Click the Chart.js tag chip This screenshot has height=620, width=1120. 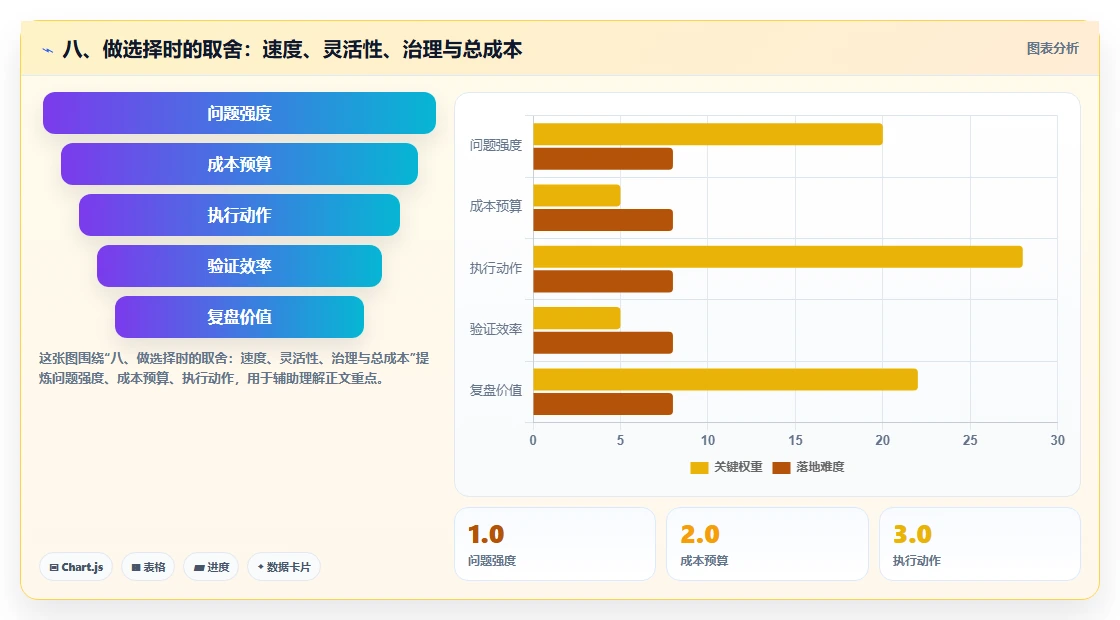[x=76, y=567]
